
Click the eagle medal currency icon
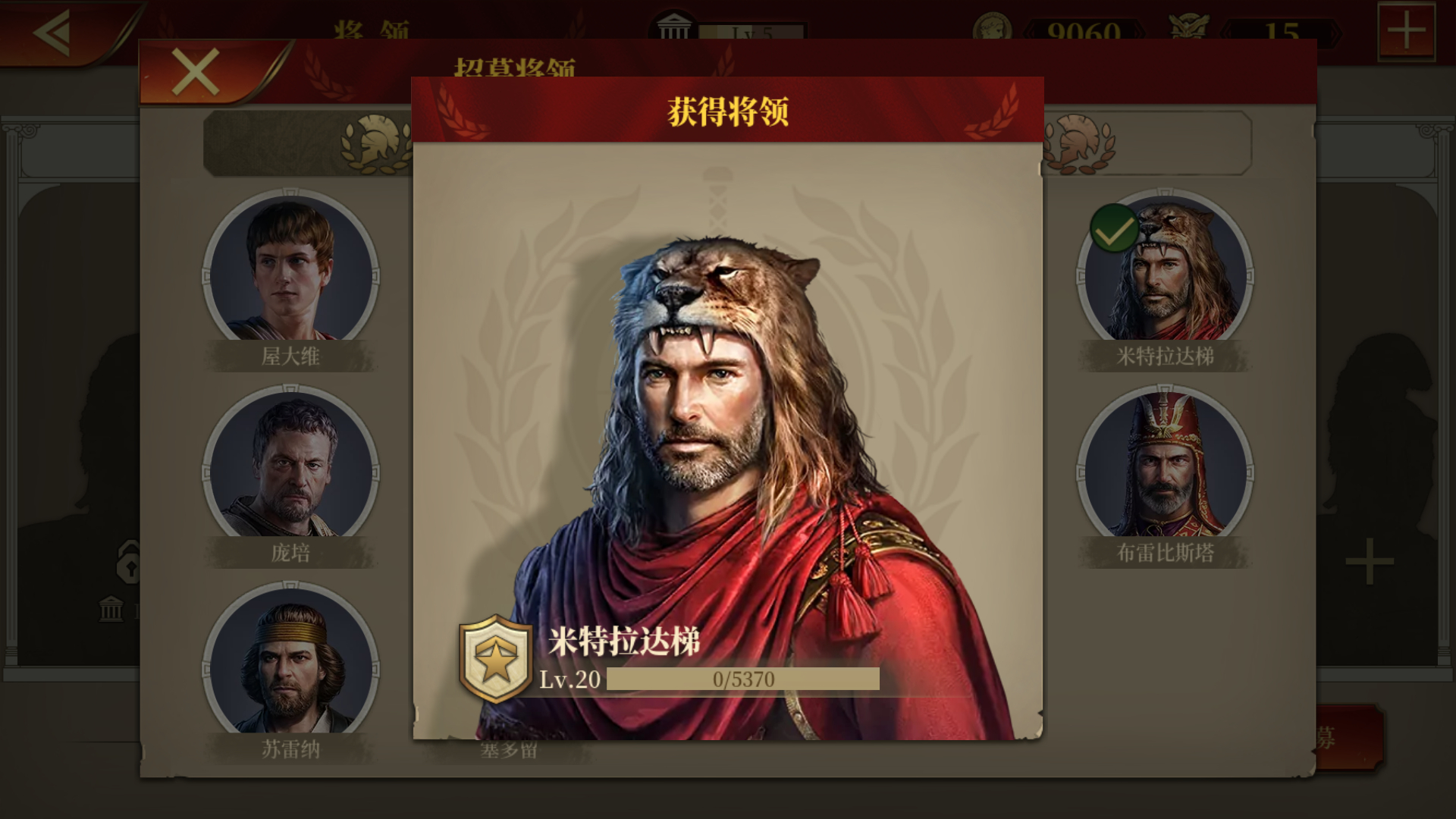tap(1188, 30)
